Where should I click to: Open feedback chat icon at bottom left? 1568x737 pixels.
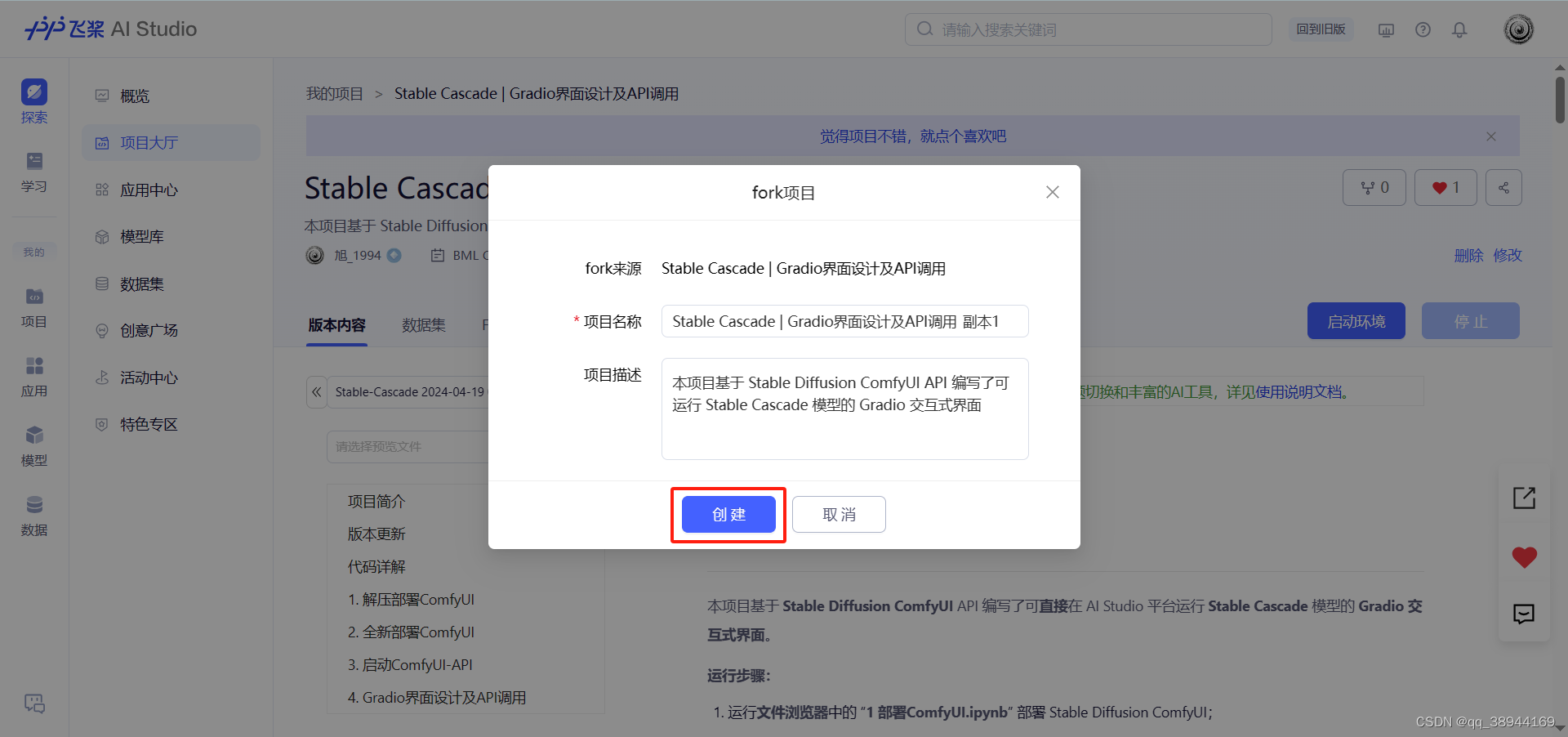(x=34, y=703)
